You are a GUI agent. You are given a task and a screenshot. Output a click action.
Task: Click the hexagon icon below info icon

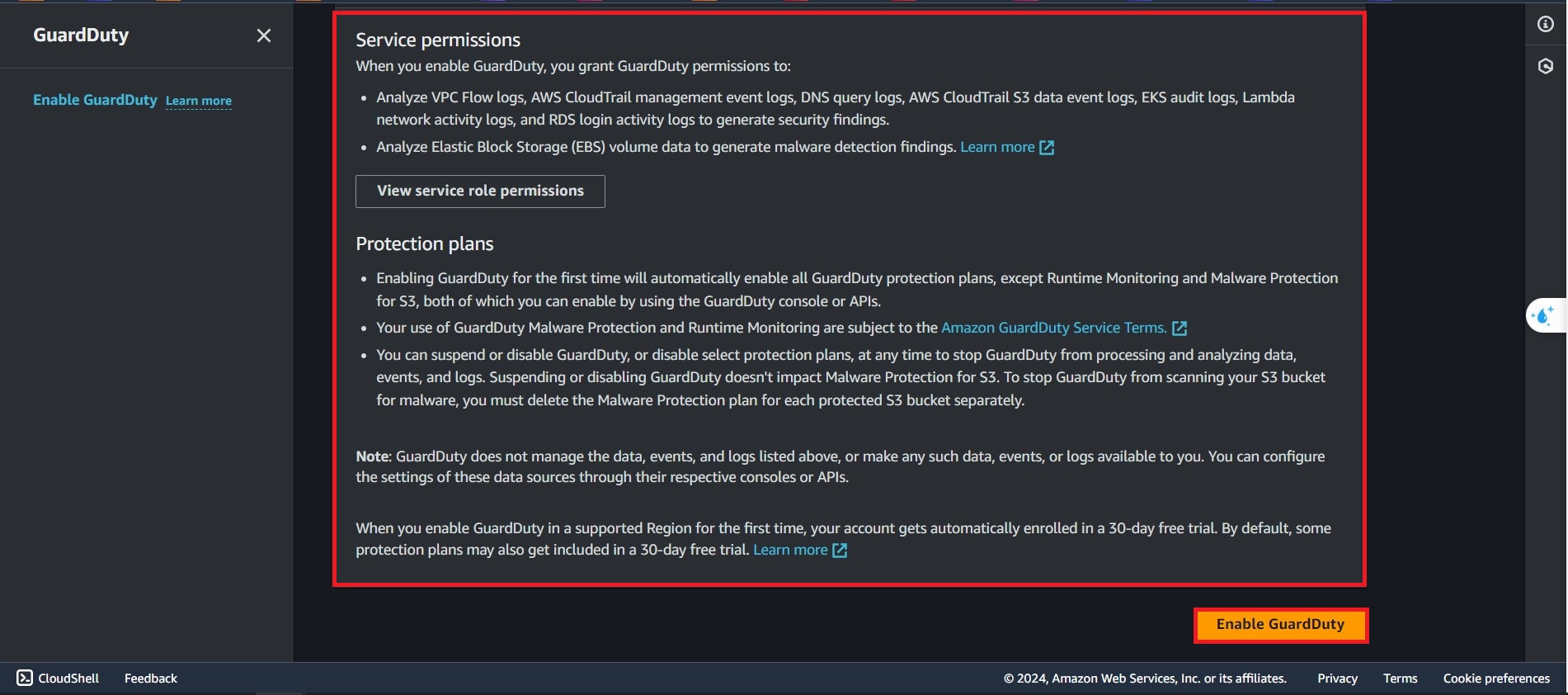pyautogui.click(x=1546, y=66)
